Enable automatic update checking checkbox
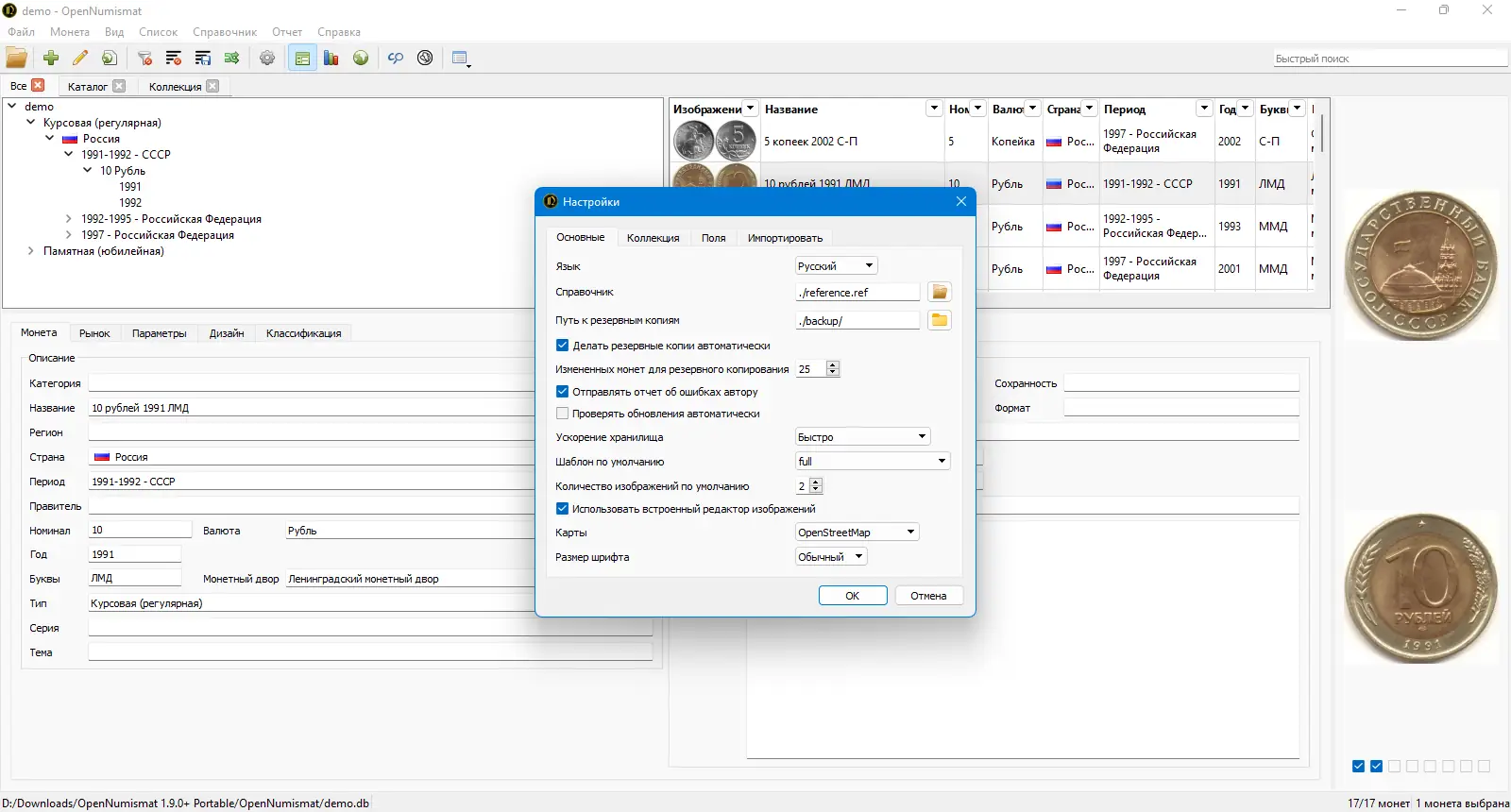 (x=563, y=414)
